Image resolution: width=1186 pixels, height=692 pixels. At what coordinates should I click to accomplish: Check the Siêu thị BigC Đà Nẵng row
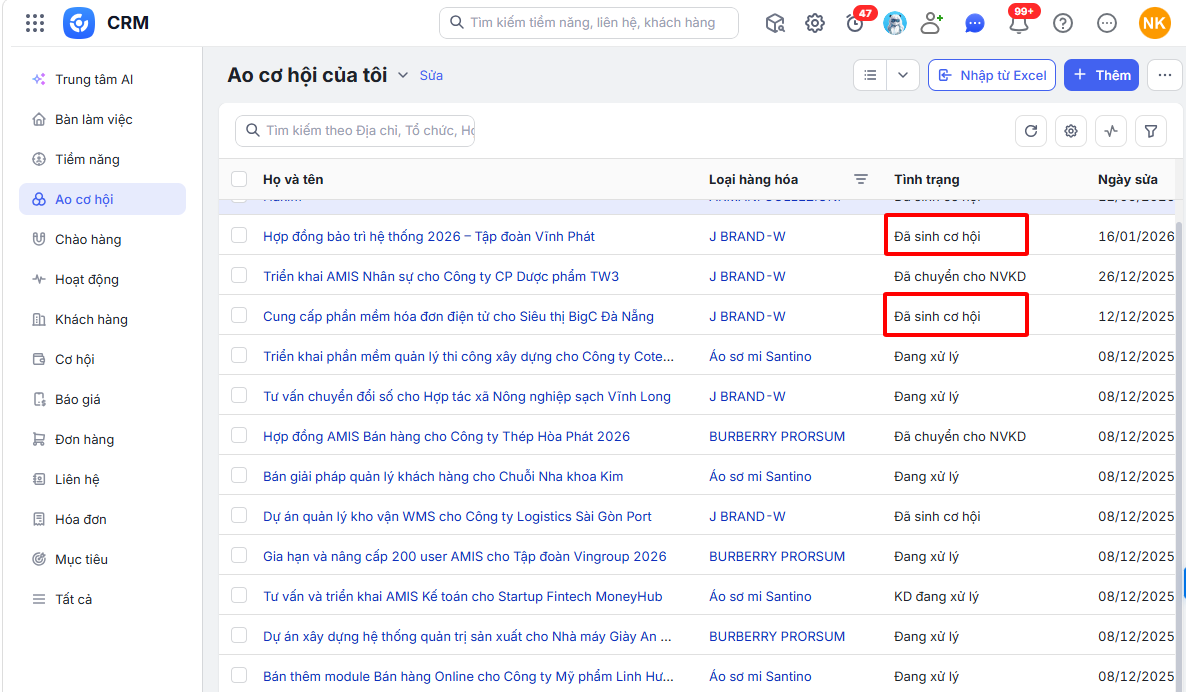pos(239,315)
